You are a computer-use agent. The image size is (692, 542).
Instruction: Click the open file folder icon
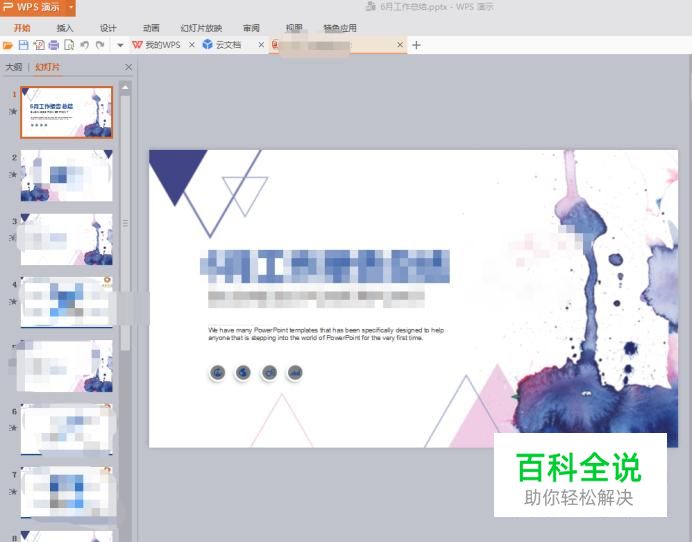8,45
